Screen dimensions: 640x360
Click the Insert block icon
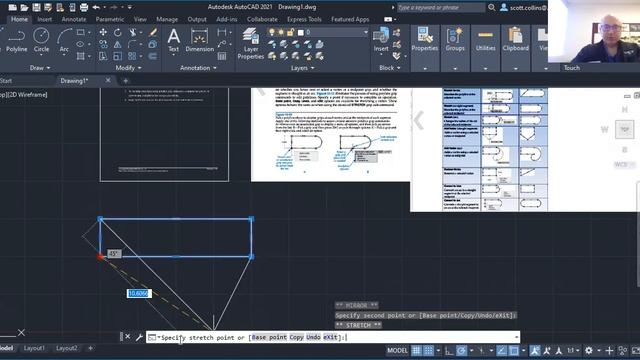(381, 40)
